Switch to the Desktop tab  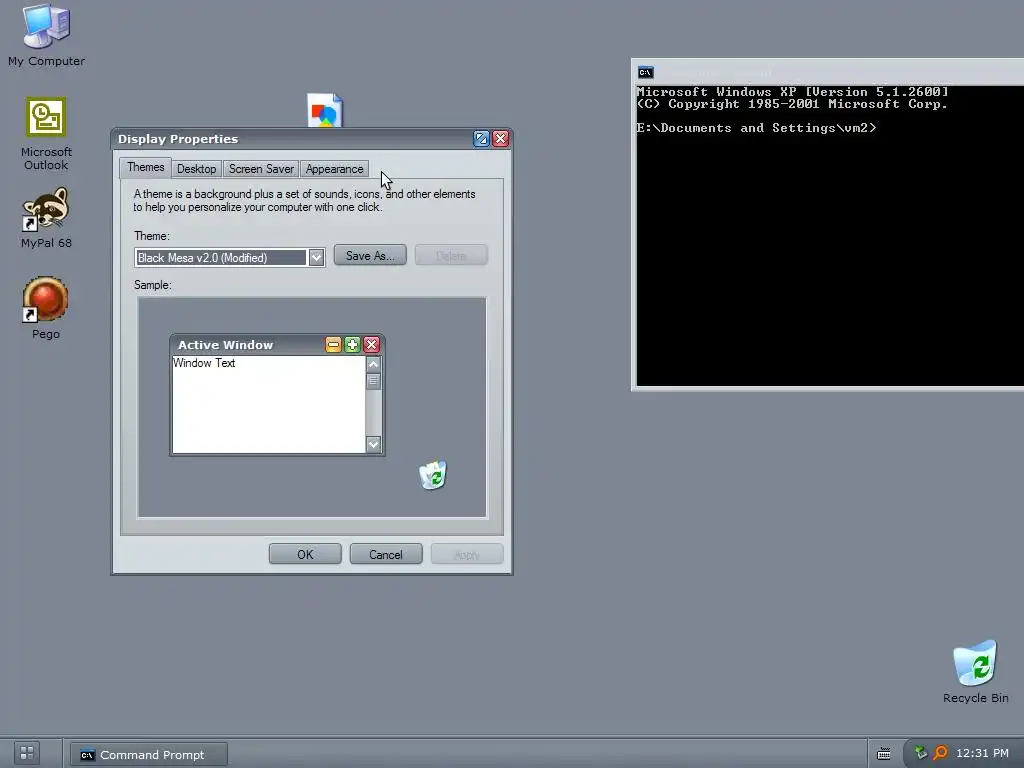[x=197, y=169]
